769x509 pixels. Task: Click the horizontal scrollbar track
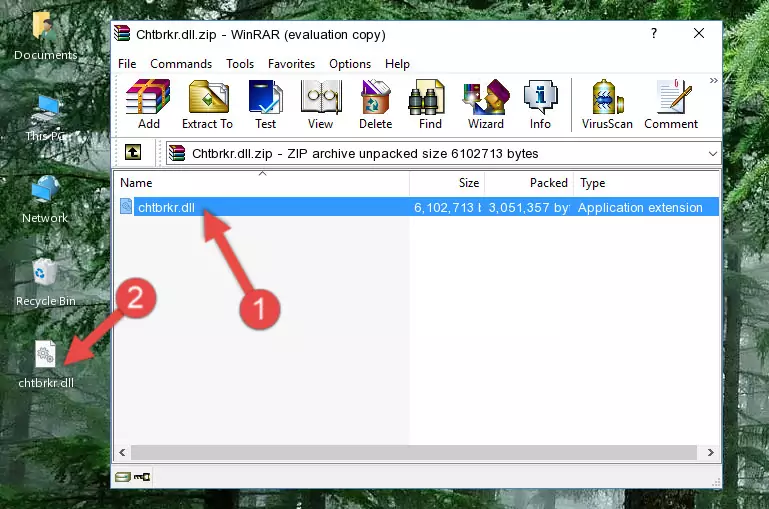coord(414,452)
